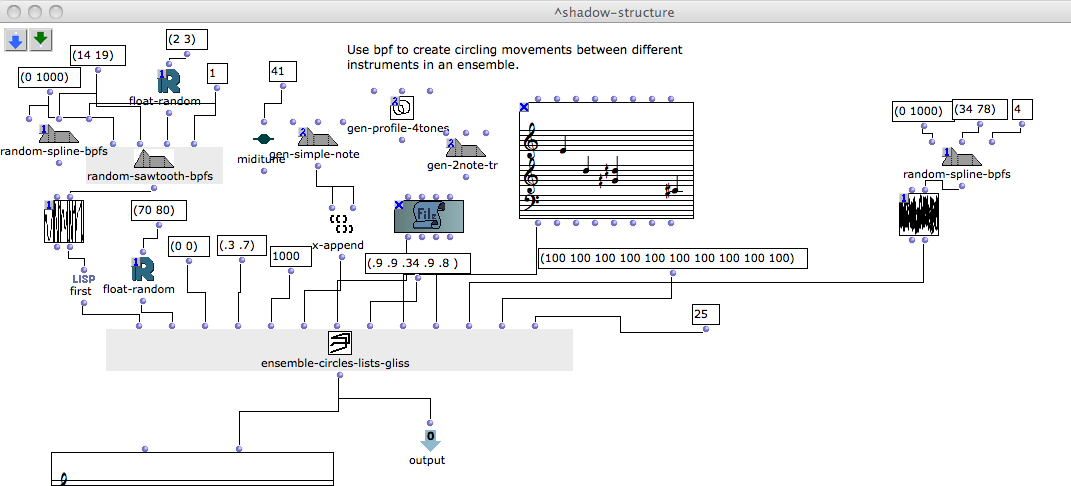Select the (14 19) value box
Image resolution: width=1071 pixels, height=486 pixels.
pyautogui.click(x=97, y=56)
